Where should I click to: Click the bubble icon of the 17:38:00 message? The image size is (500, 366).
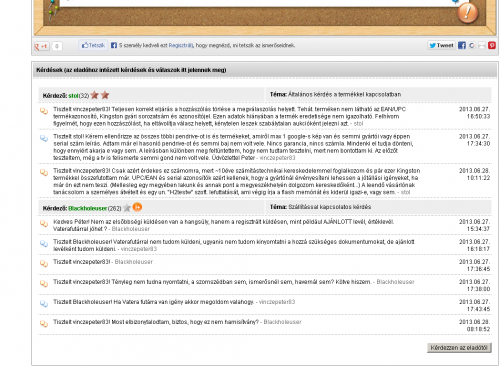pos(44,283)
